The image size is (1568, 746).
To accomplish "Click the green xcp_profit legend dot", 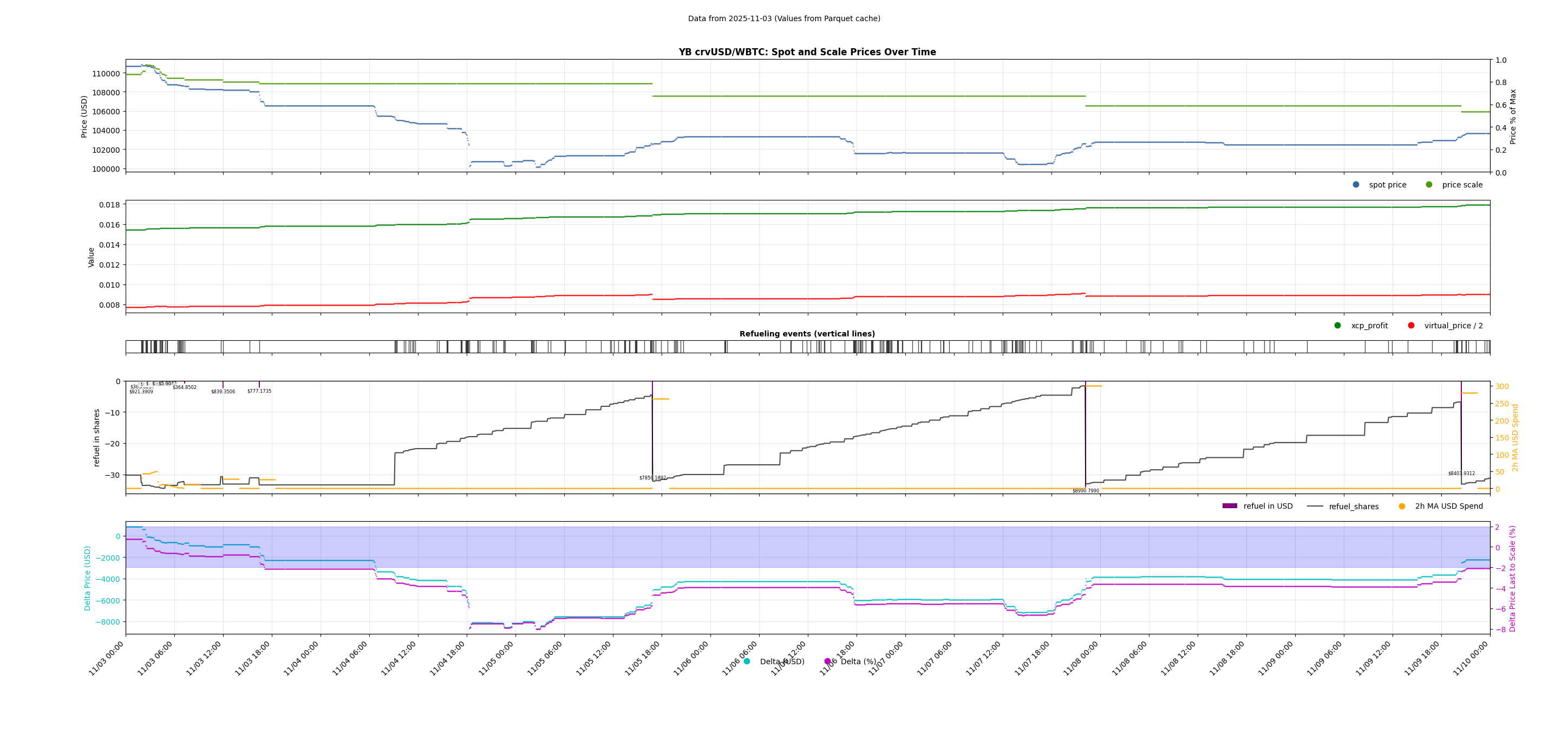I will pos(1337,325).
